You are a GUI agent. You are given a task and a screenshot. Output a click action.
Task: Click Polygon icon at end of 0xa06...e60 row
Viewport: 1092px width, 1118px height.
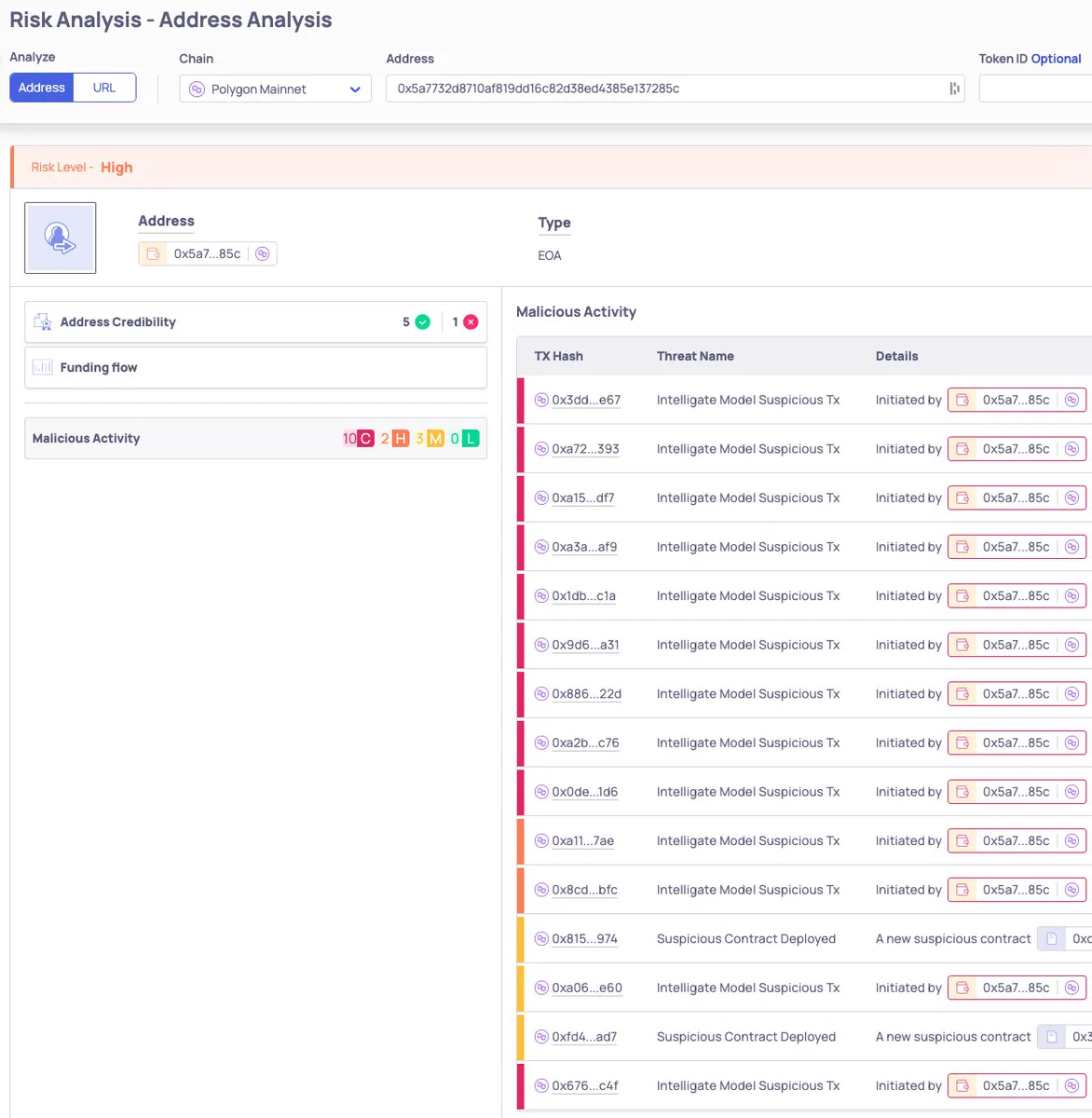pyautogui.click(x=1072, y=988)
